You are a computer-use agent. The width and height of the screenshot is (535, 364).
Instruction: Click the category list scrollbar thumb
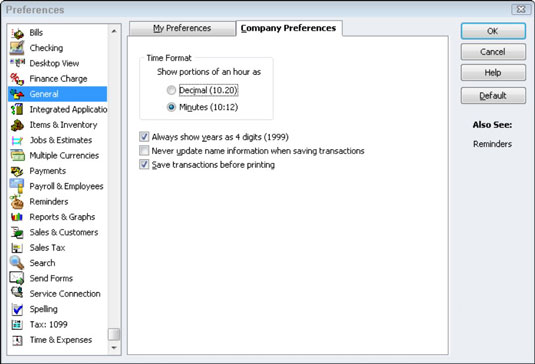(114, 334)
